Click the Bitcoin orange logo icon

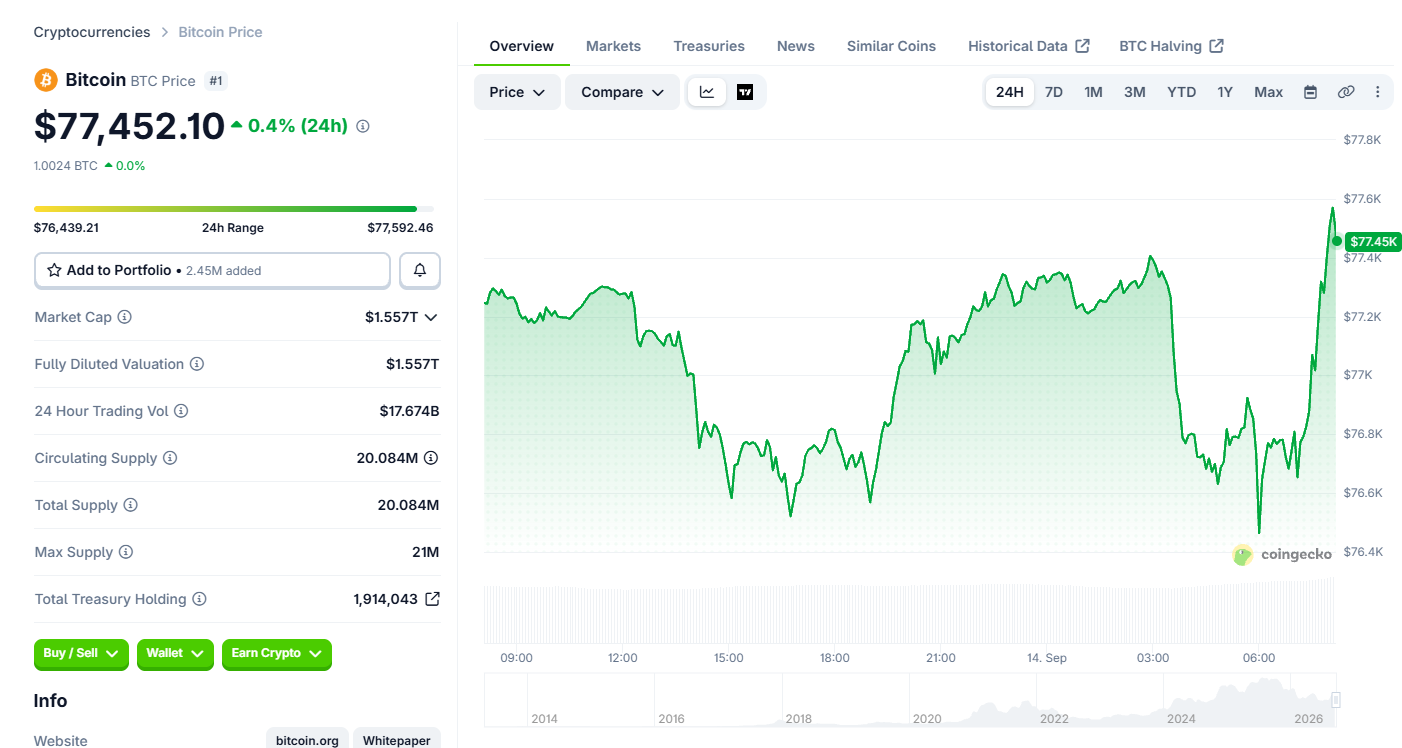[x=46, y=80]
